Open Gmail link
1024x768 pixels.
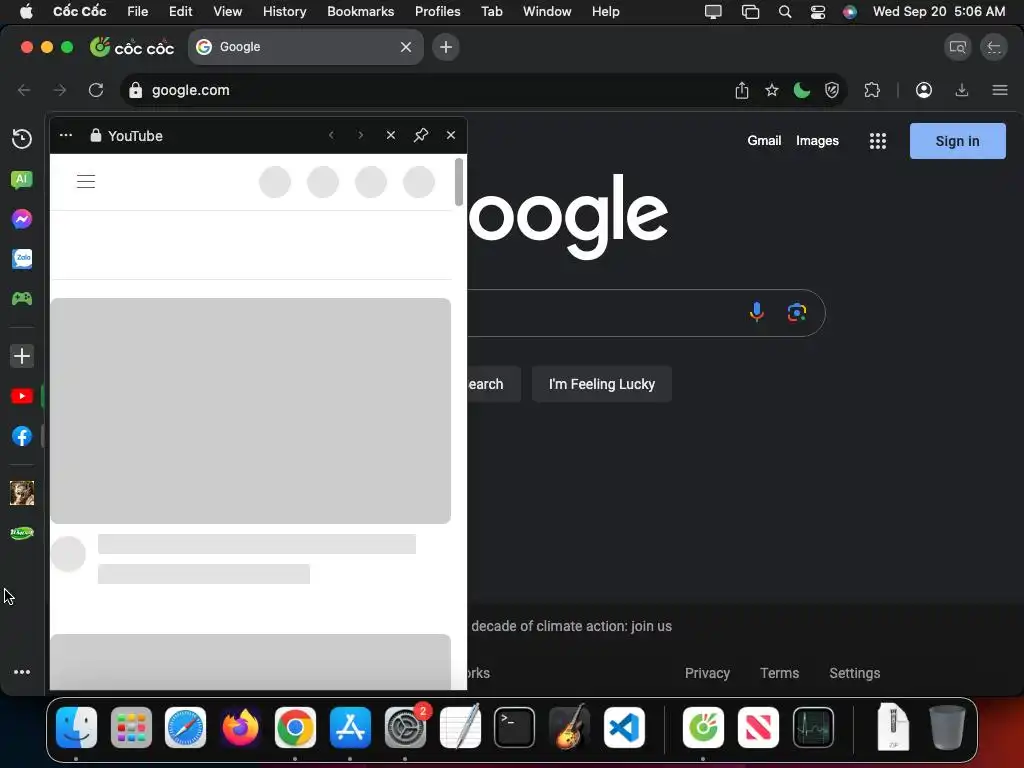tap(764, 140)
